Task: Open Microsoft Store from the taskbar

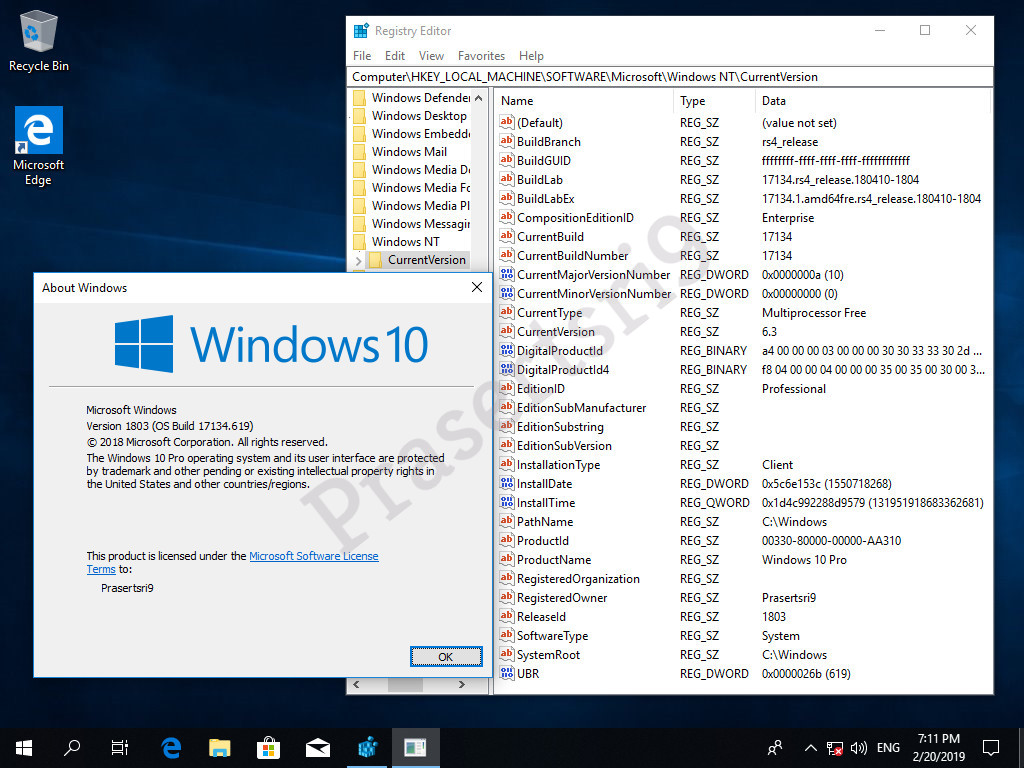Action: (x=268, y=747)
